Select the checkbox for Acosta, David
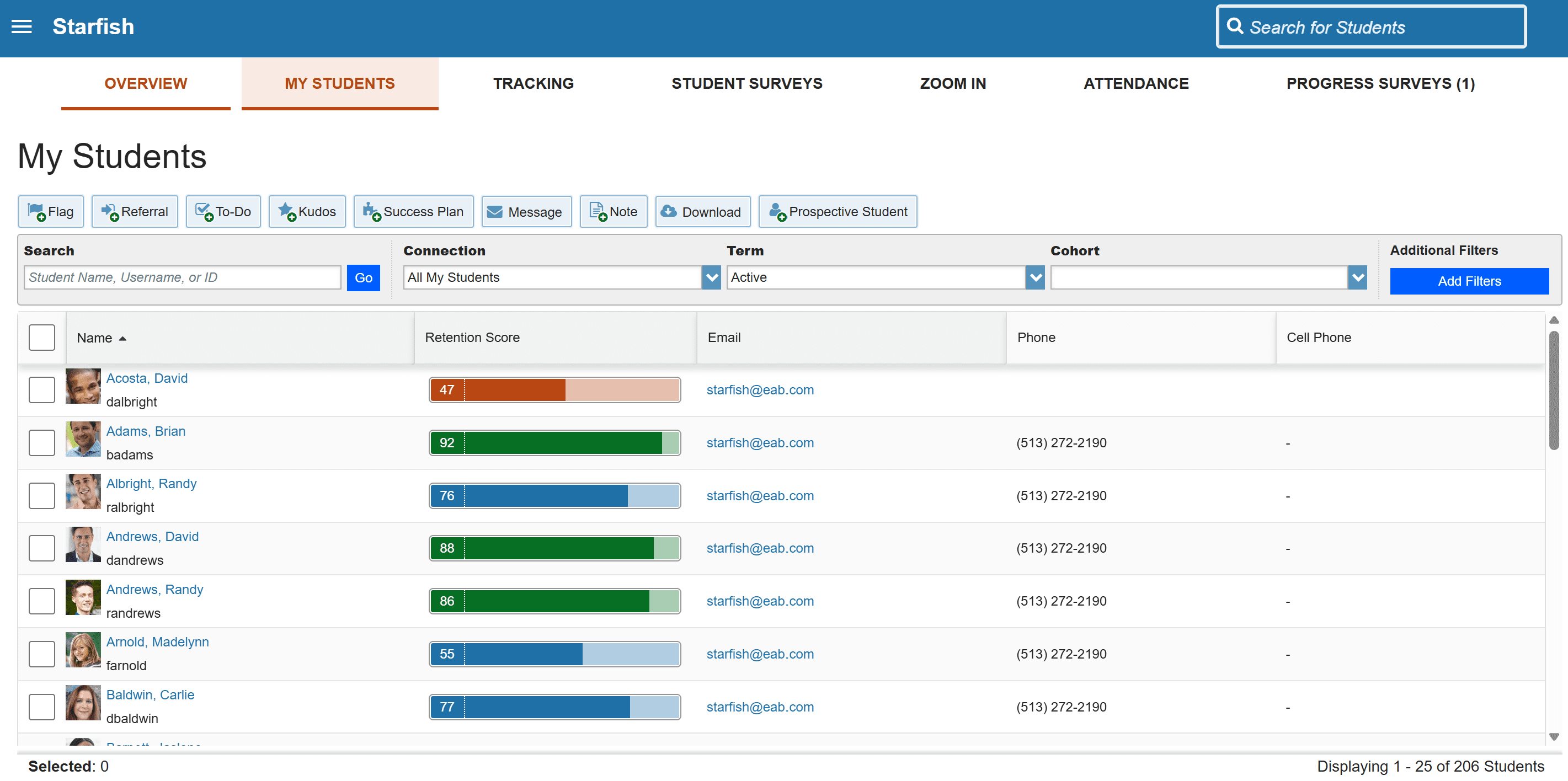The height and width of the screenshot is (781, 1568). tap(42, 390)
